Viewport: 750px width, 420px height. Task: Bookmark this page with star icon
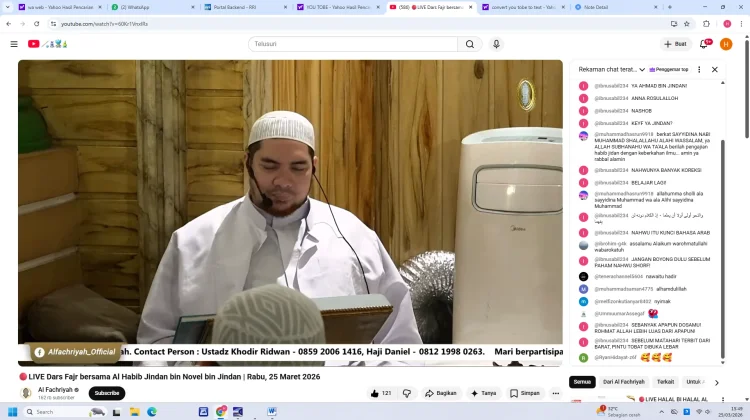pyautogui.click(x=687, y=23)
